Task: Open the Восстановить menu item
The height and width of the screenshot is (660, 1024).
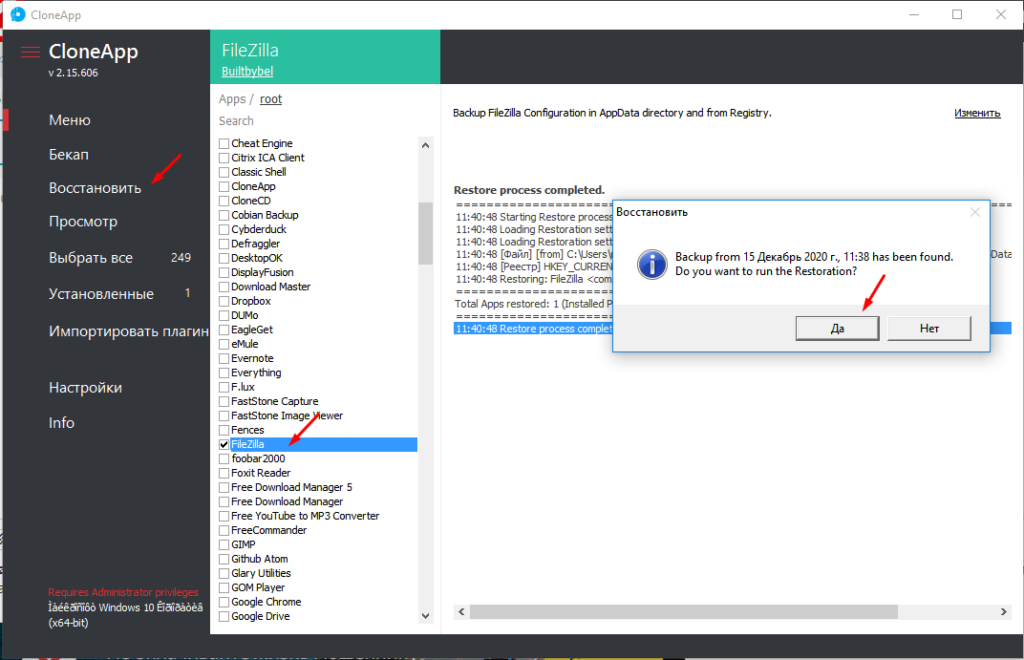Action: 95,188
